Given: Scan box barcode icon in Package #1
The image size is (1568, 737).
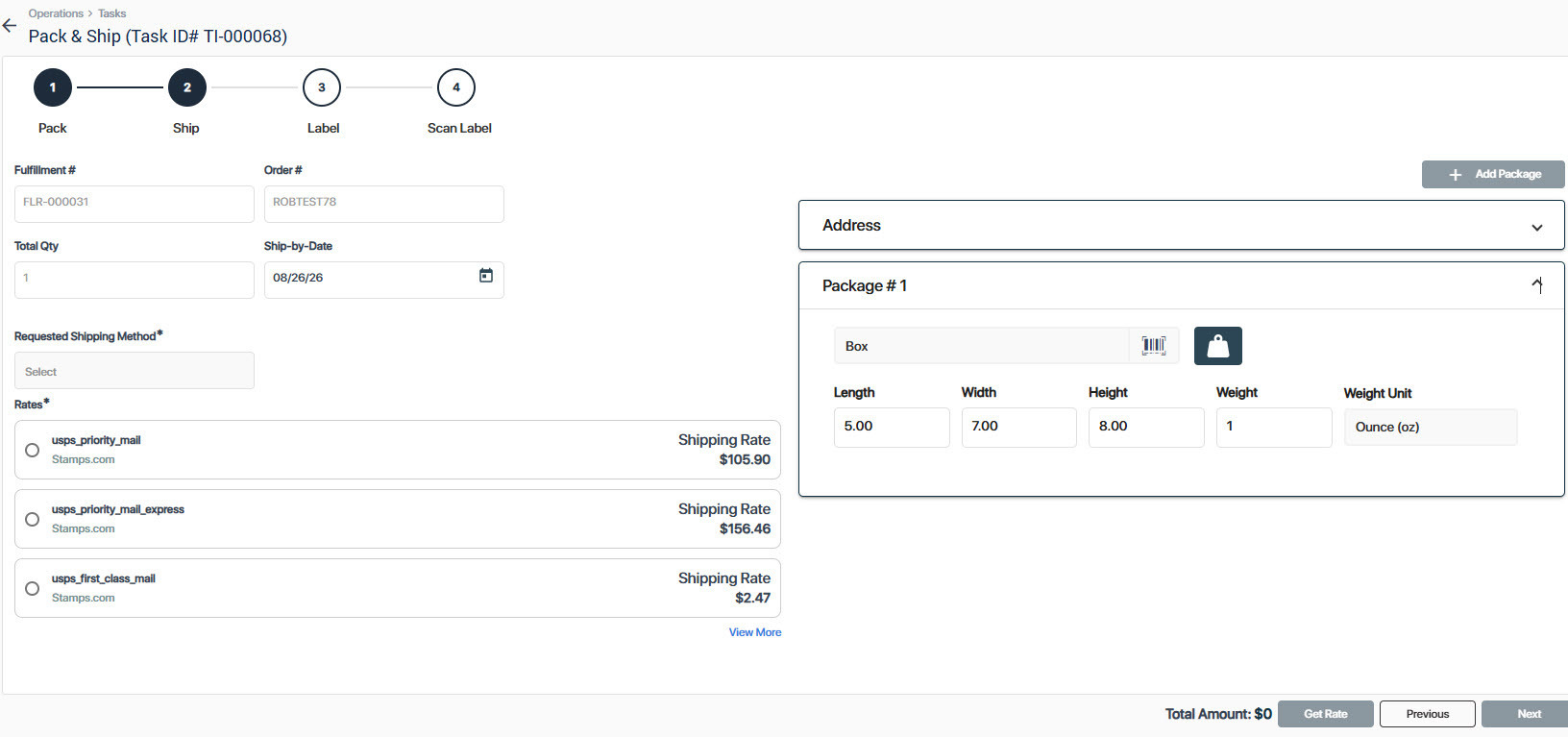Looking at the screenshot, I should click(1153, 346).
